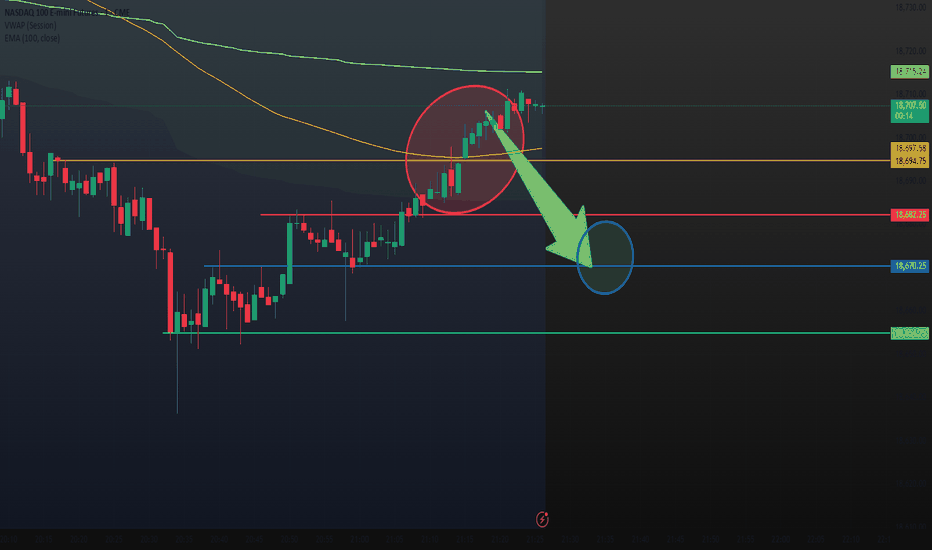Select the green support line near the bottom
The width and height of the screenshot is (932, 550).
click(x=527, y=333)
